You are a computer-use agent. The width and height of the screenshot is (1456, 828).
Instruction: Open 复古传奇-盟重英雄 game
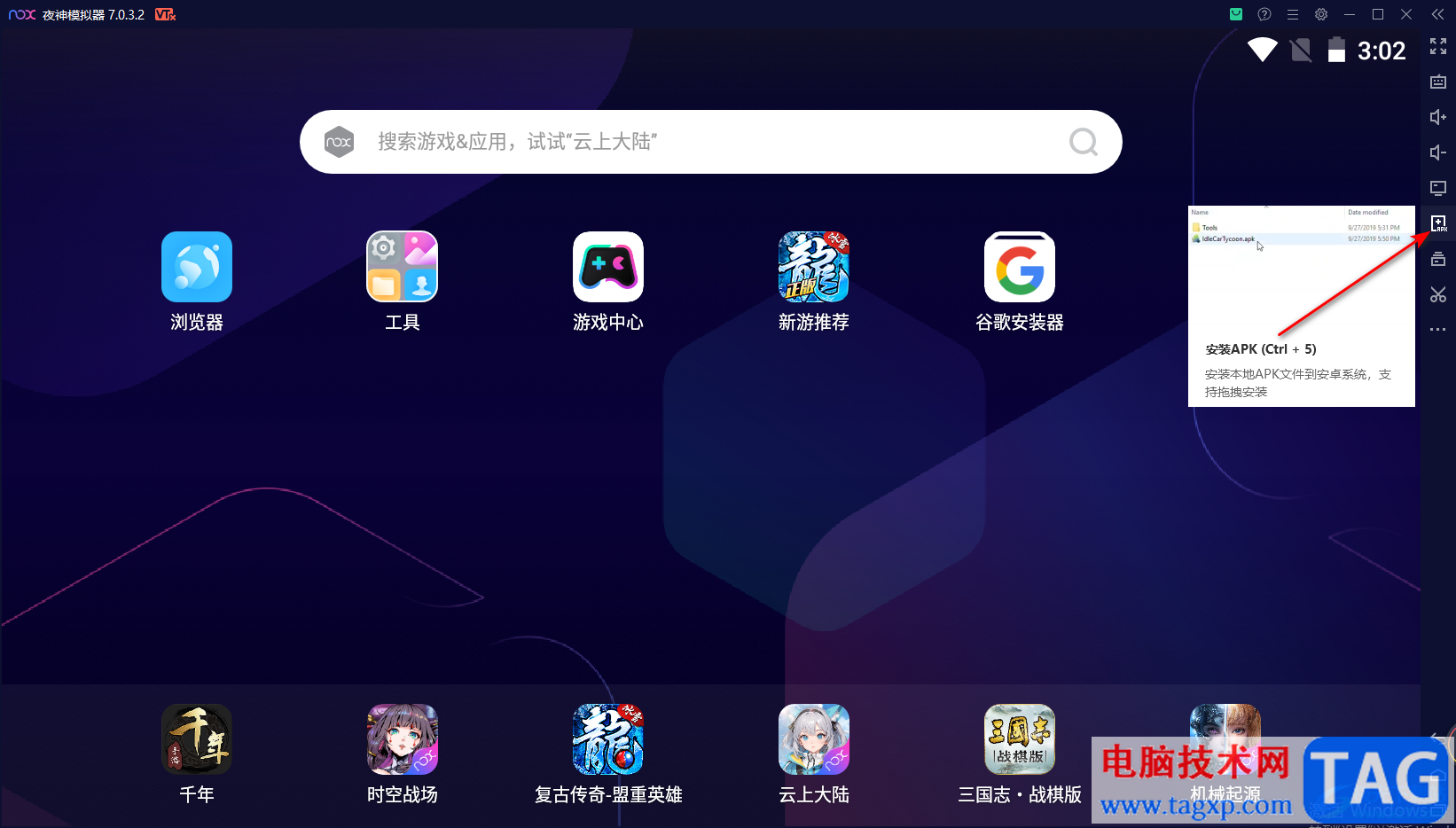pyautogui.click(x=608, y=739)
